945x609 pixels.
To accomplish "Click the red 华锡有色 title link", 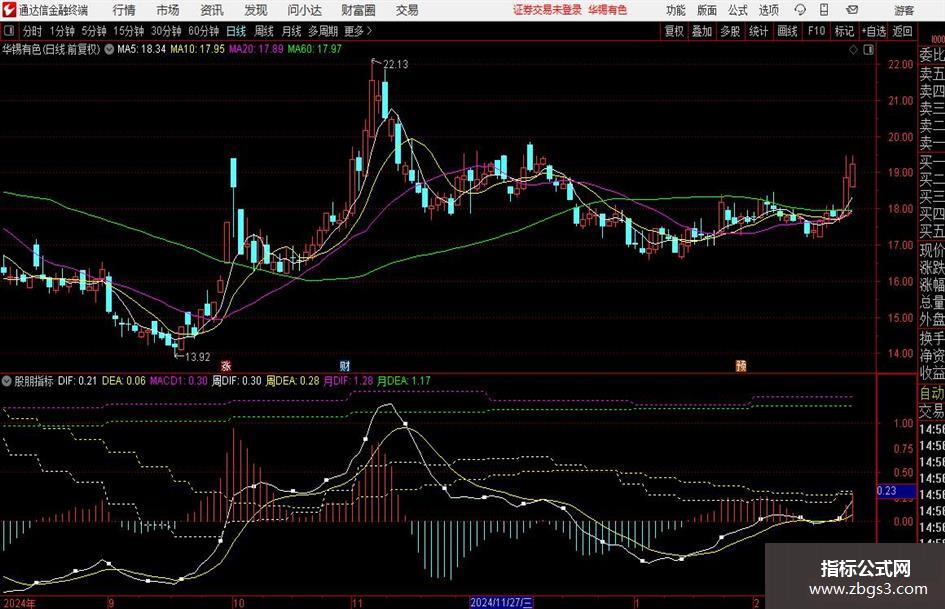I will 608,10.
